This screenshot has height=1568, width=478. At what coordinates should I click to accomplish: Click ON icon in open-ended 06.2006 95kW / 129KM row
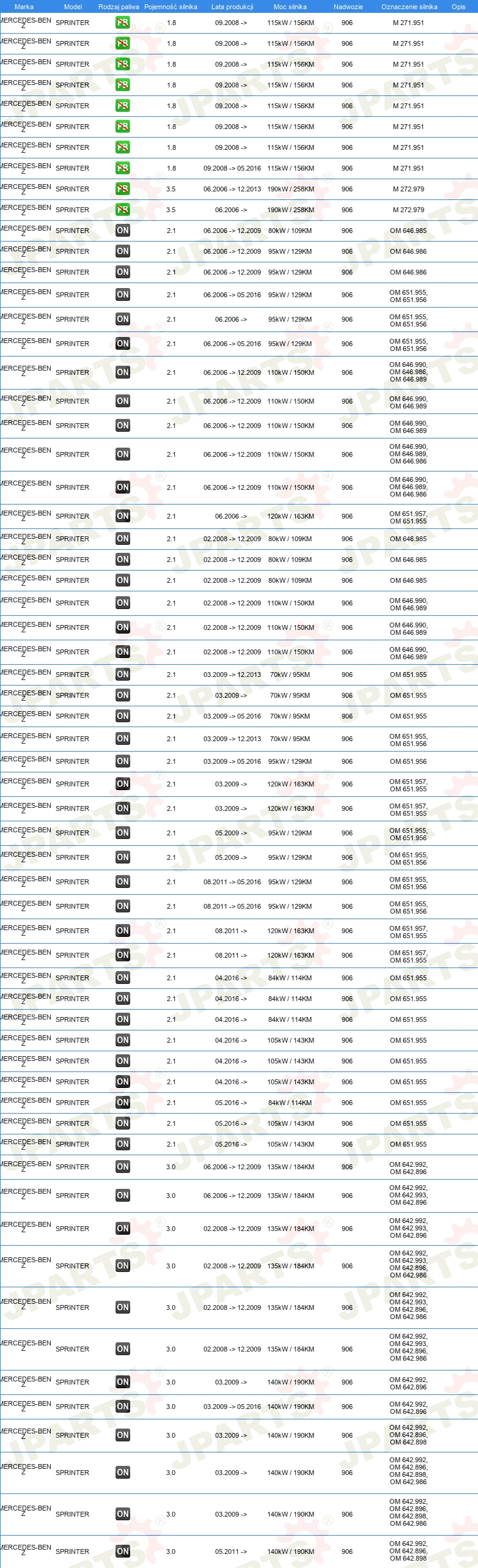pyautogui.click(x=122, y=319)
